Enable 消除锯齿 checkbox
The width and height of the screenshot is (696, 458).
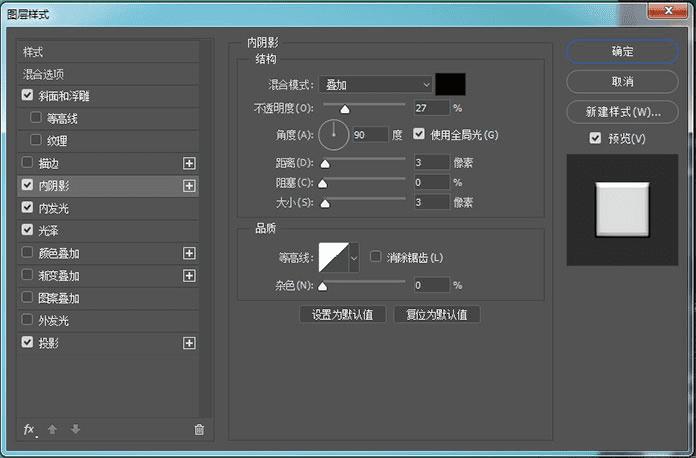point(376,257)
